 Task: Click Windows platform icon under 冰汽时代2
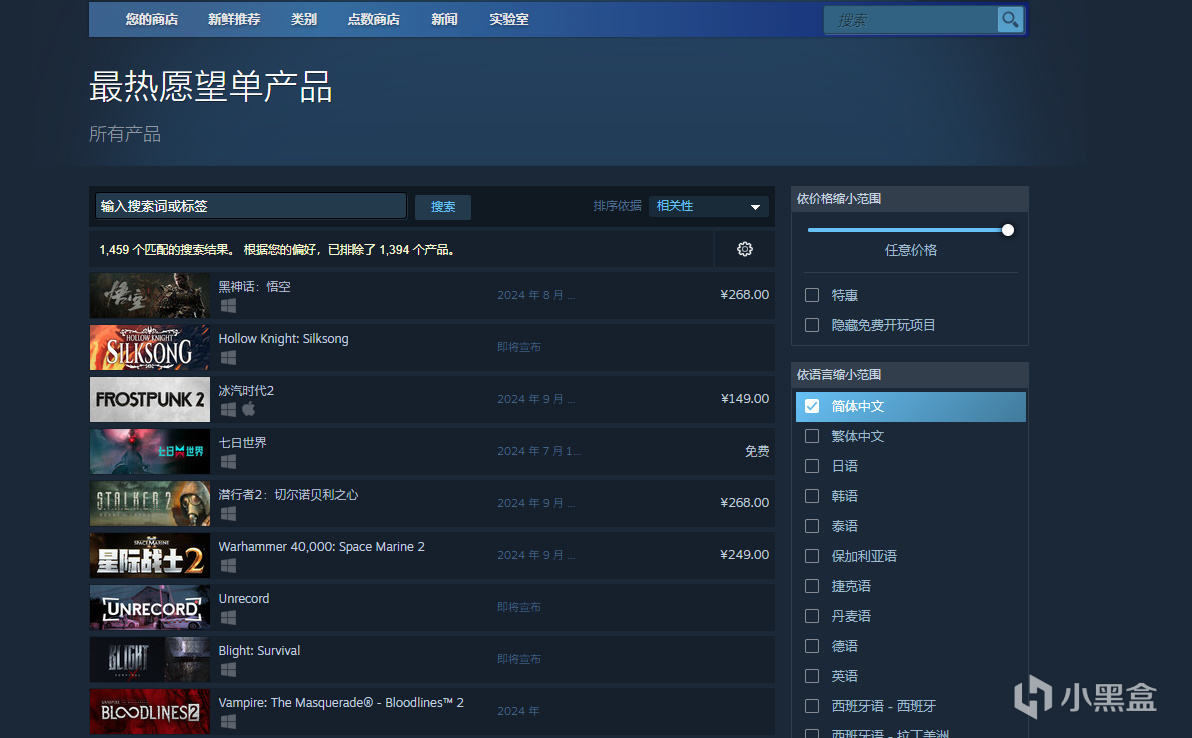228,410
